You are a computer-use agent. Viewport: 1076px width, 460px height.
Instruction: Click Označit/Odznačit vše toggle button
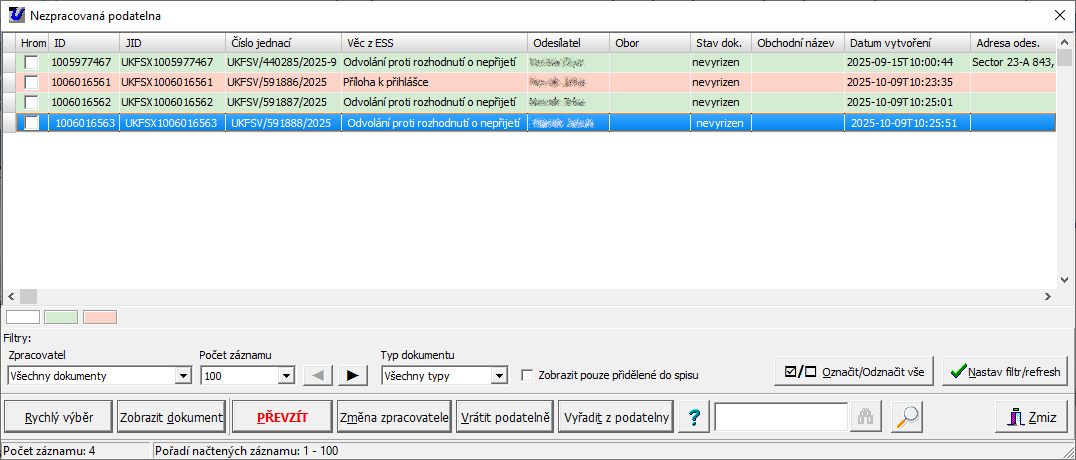pos(854,371)
